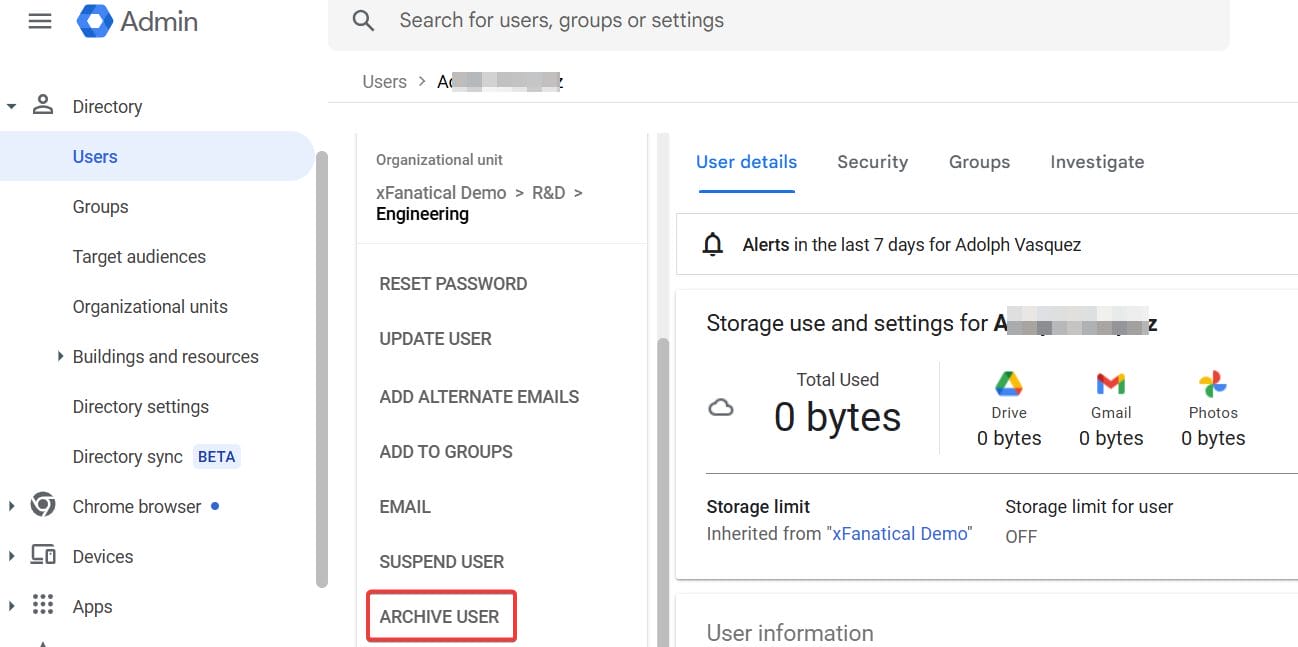1298x647 pixels.
Task: Click the Google Photos icon
Action: click(x=1212, y=384)
